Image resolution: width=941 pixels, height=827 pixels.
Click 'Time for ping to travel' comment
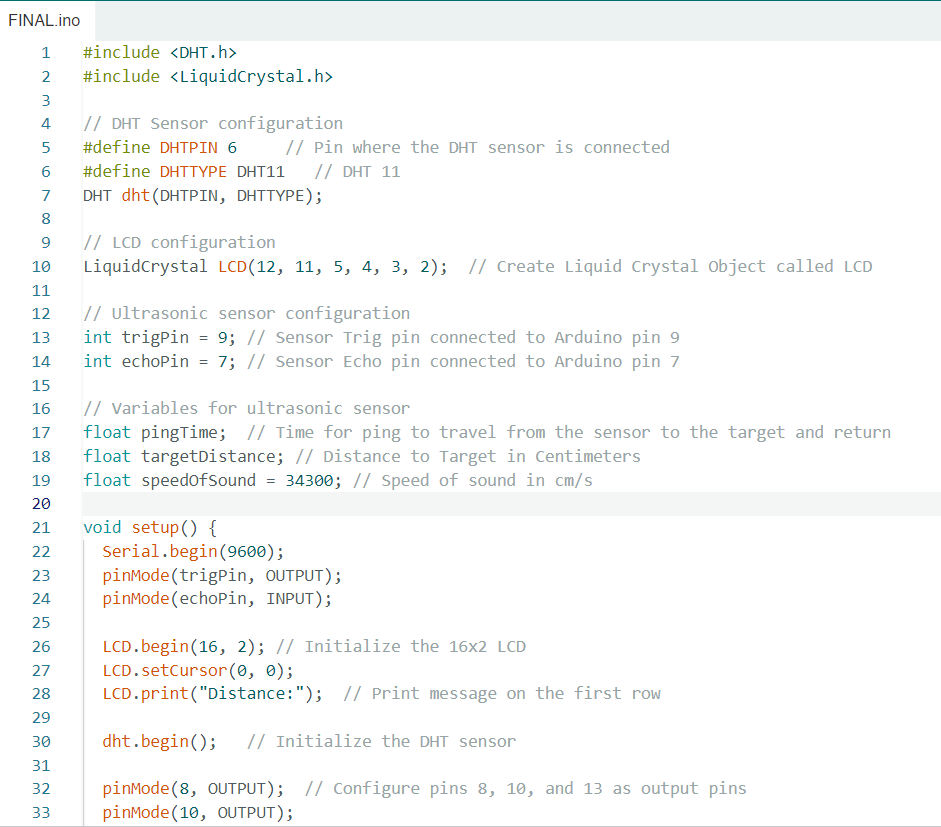(386, 432)
